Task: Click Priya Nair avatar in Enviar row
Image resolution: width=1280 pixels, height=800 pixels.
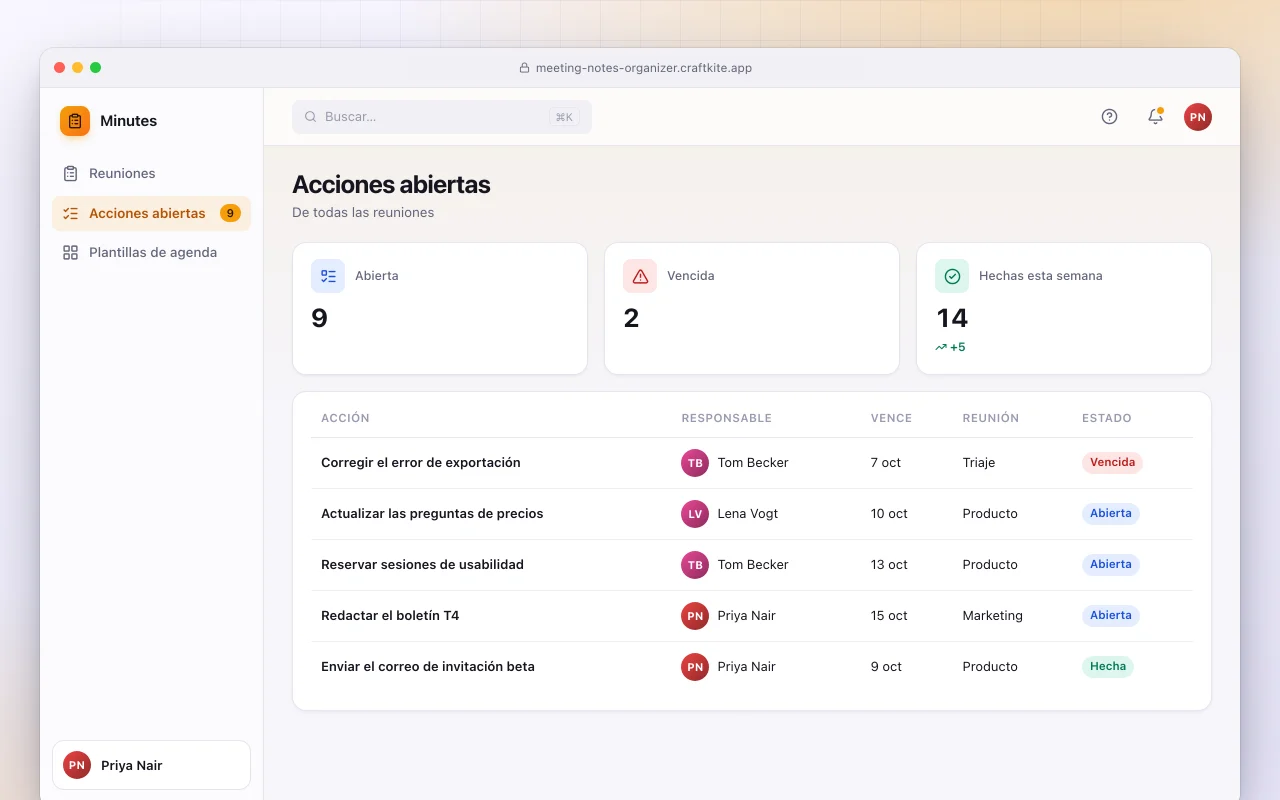Action: (x=695, y=667)
